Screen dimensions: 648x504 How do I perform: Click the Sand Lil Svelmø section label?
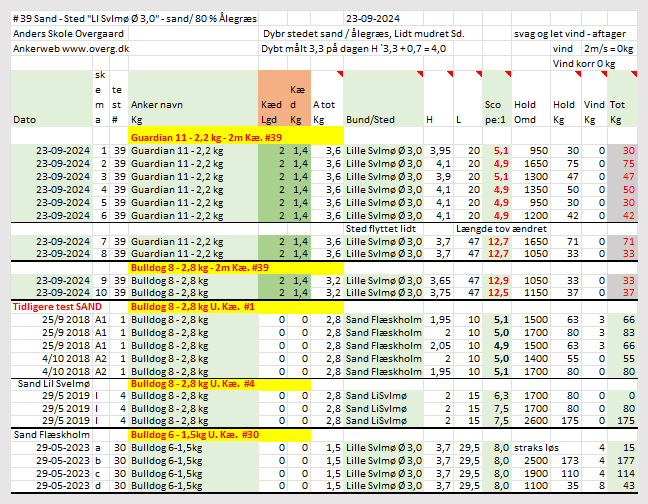click(x=44, y=383)
